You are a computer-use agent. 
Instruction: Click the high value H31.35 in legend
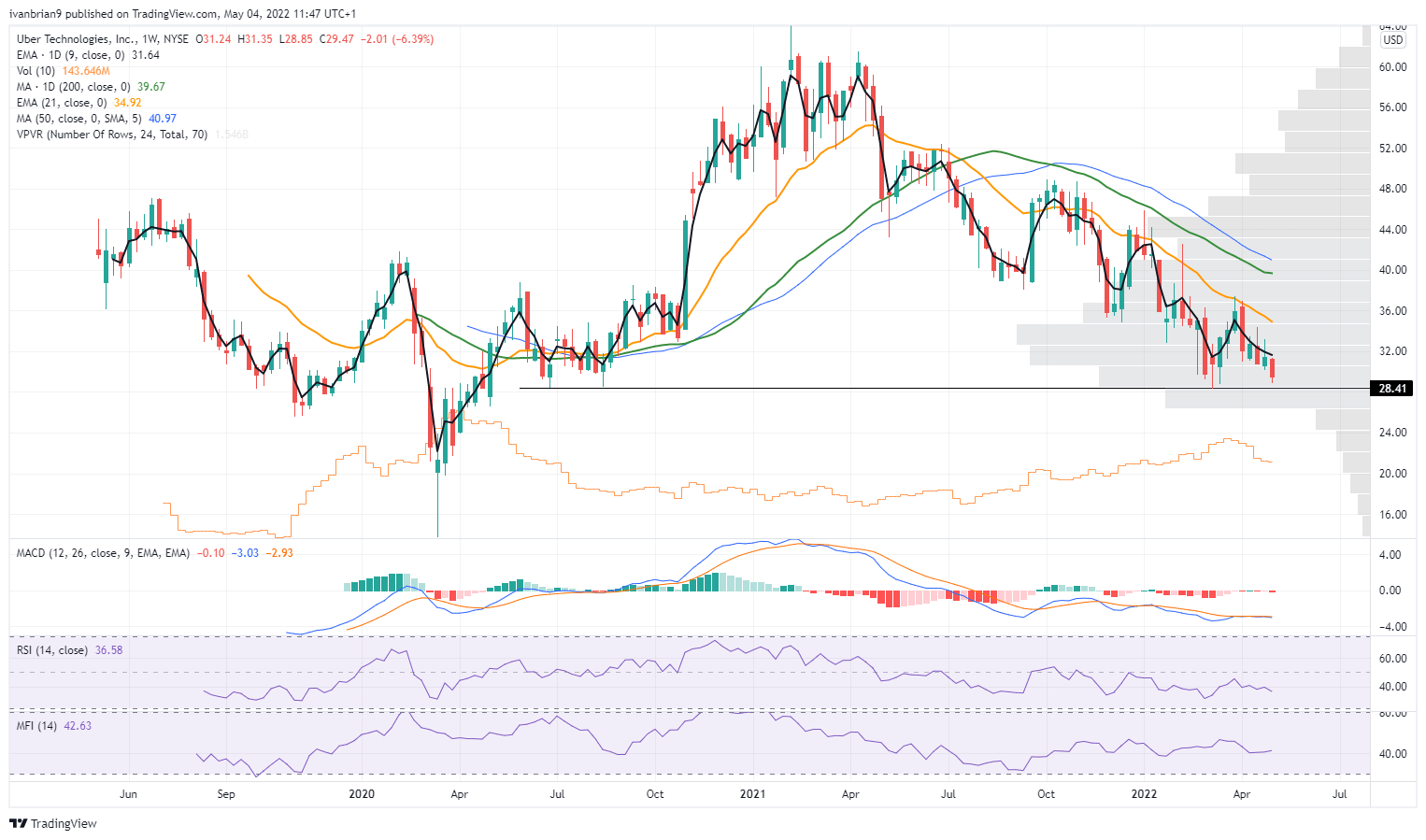(x=256, y=39)
